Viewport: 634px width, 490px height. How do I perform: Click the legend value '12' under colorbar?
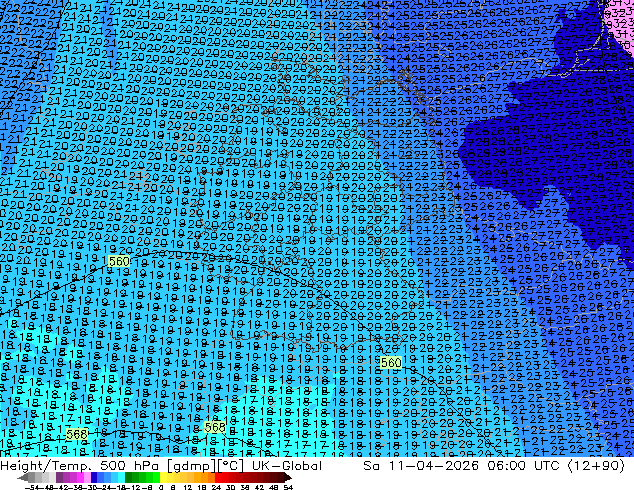click(188, 487)
